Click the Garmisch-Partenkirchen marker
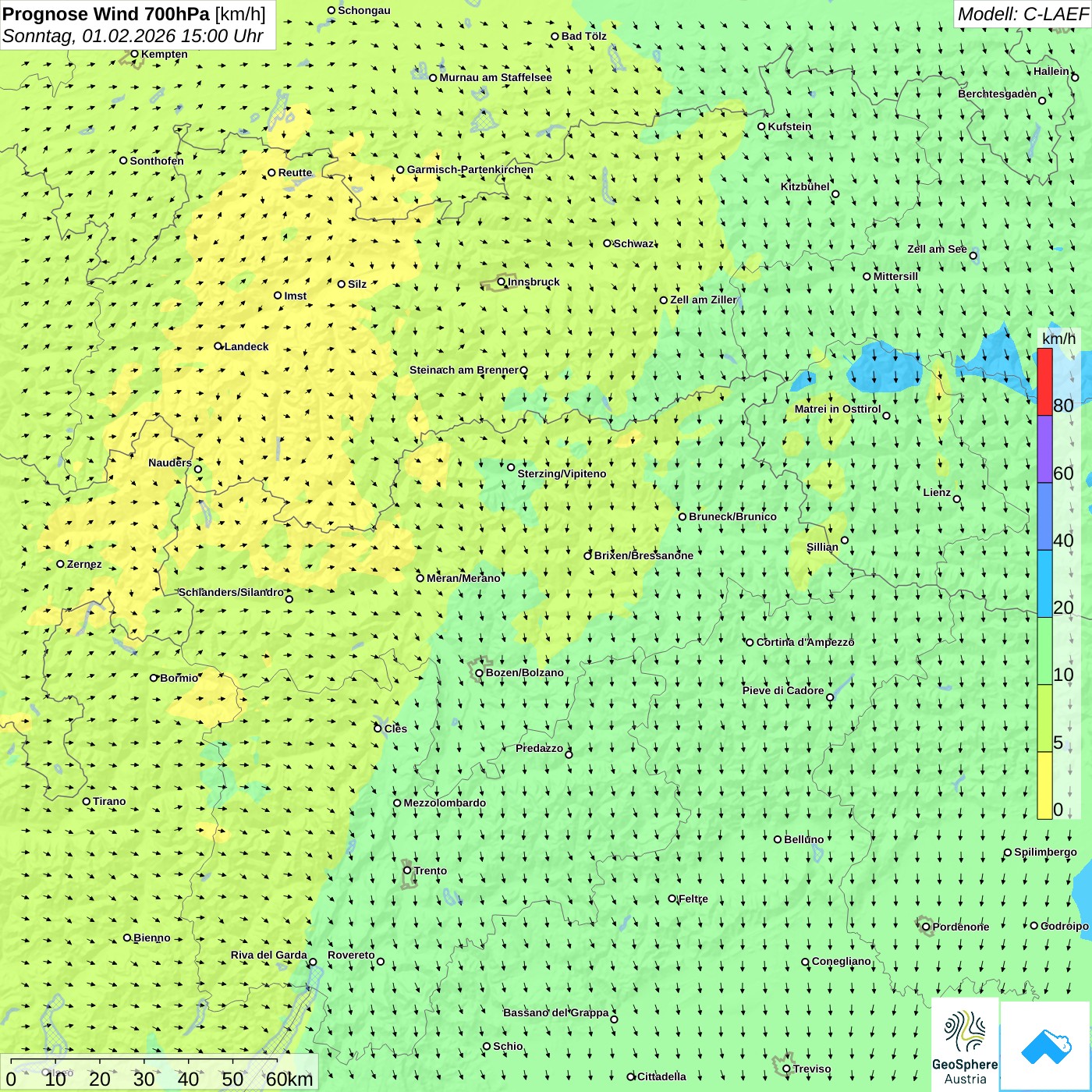This screenshot has height=1092, width=1092. (x=400, y=170)
